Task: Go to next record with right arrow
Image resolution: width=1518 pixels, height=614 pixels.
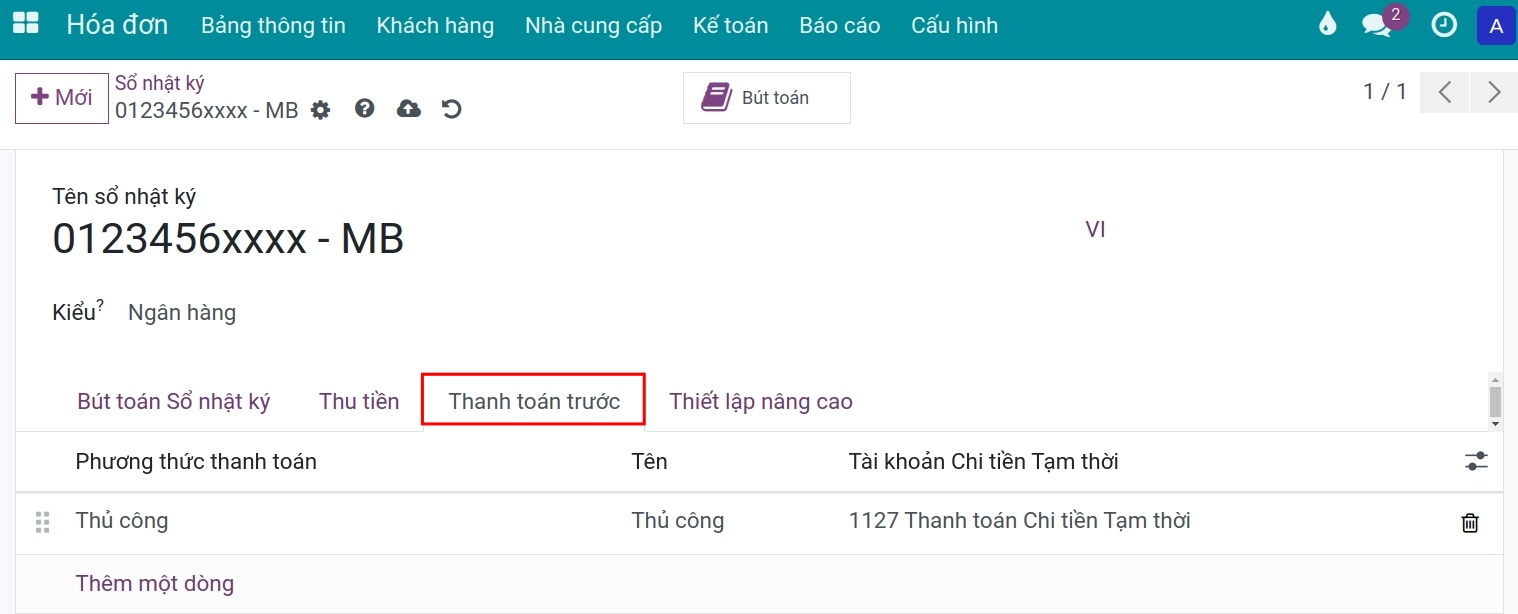Action: (x=1494, y=91)
